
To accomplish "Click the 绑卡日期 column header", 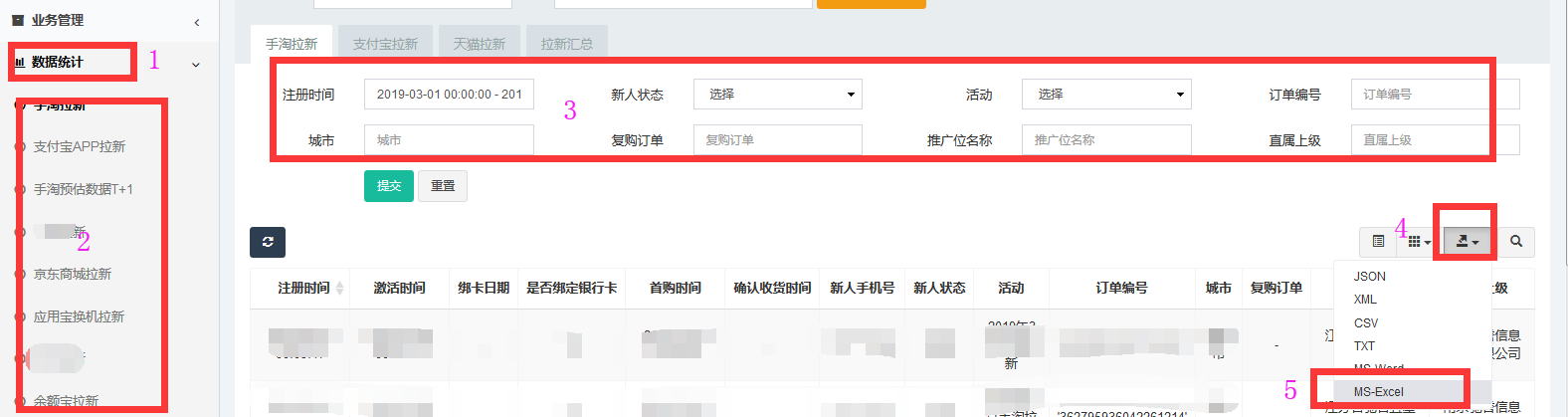I will (484, 288).
